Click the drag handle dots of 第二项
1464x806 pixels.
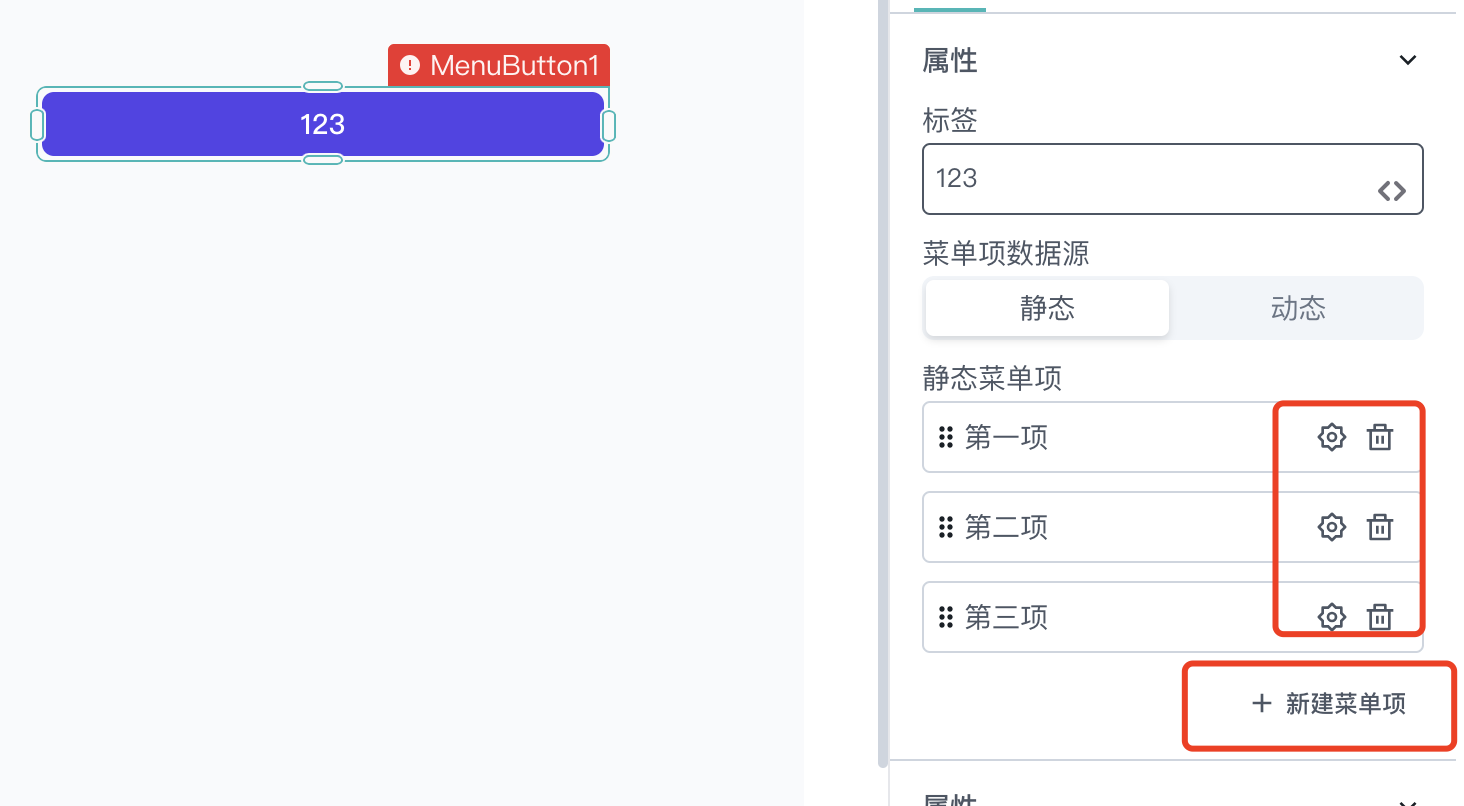click(x=946, y=527)
